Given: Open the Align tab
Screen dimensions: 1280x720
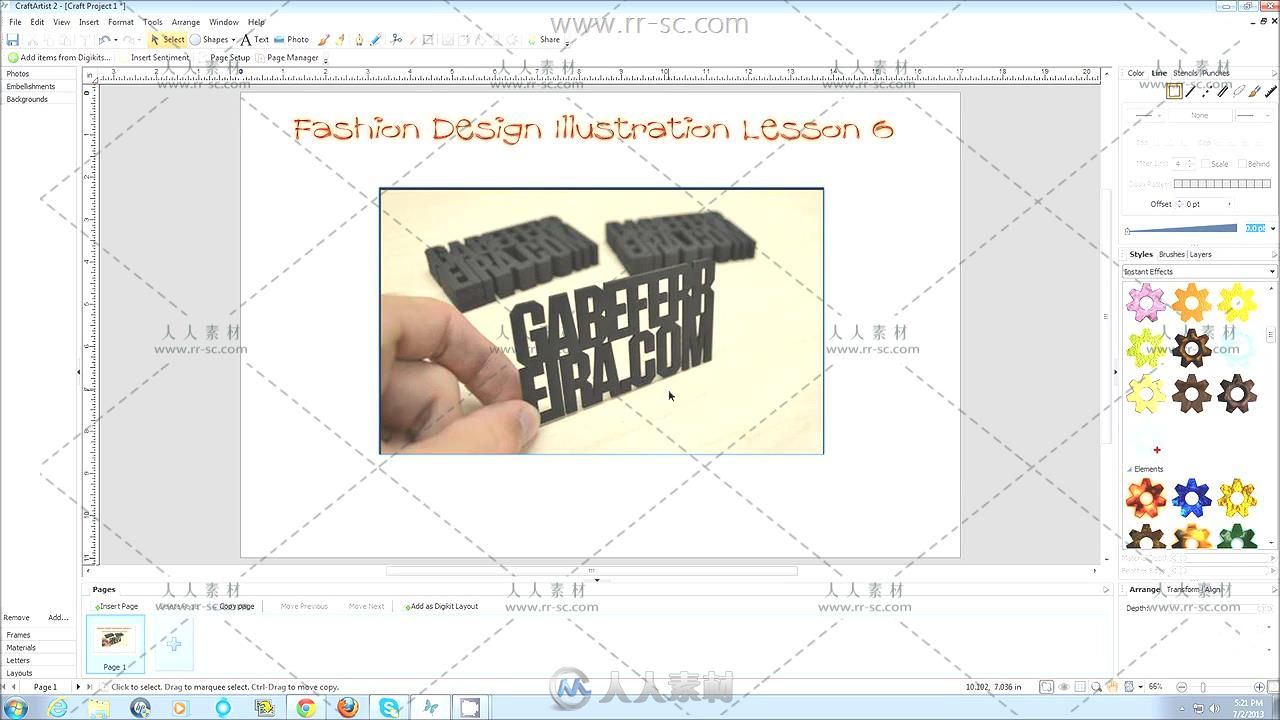Looking at the screenshot, I should [x=1213, y=589].
